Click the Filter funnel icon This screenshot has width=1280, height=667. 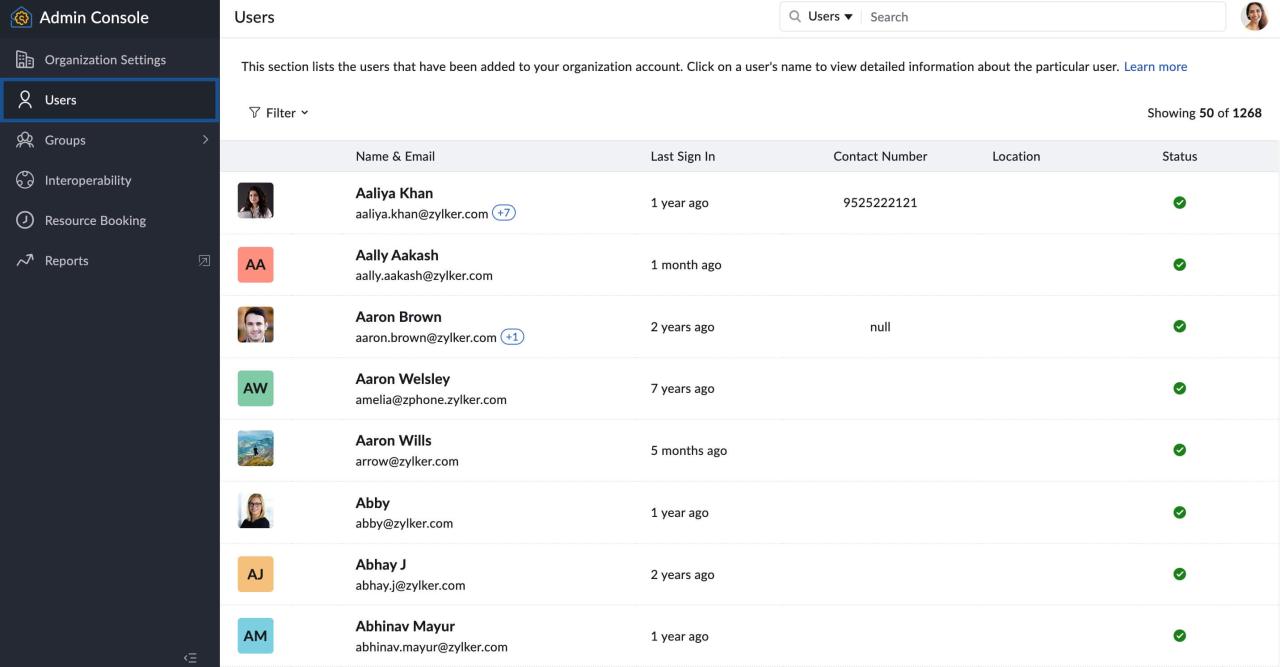pos(255,112)
